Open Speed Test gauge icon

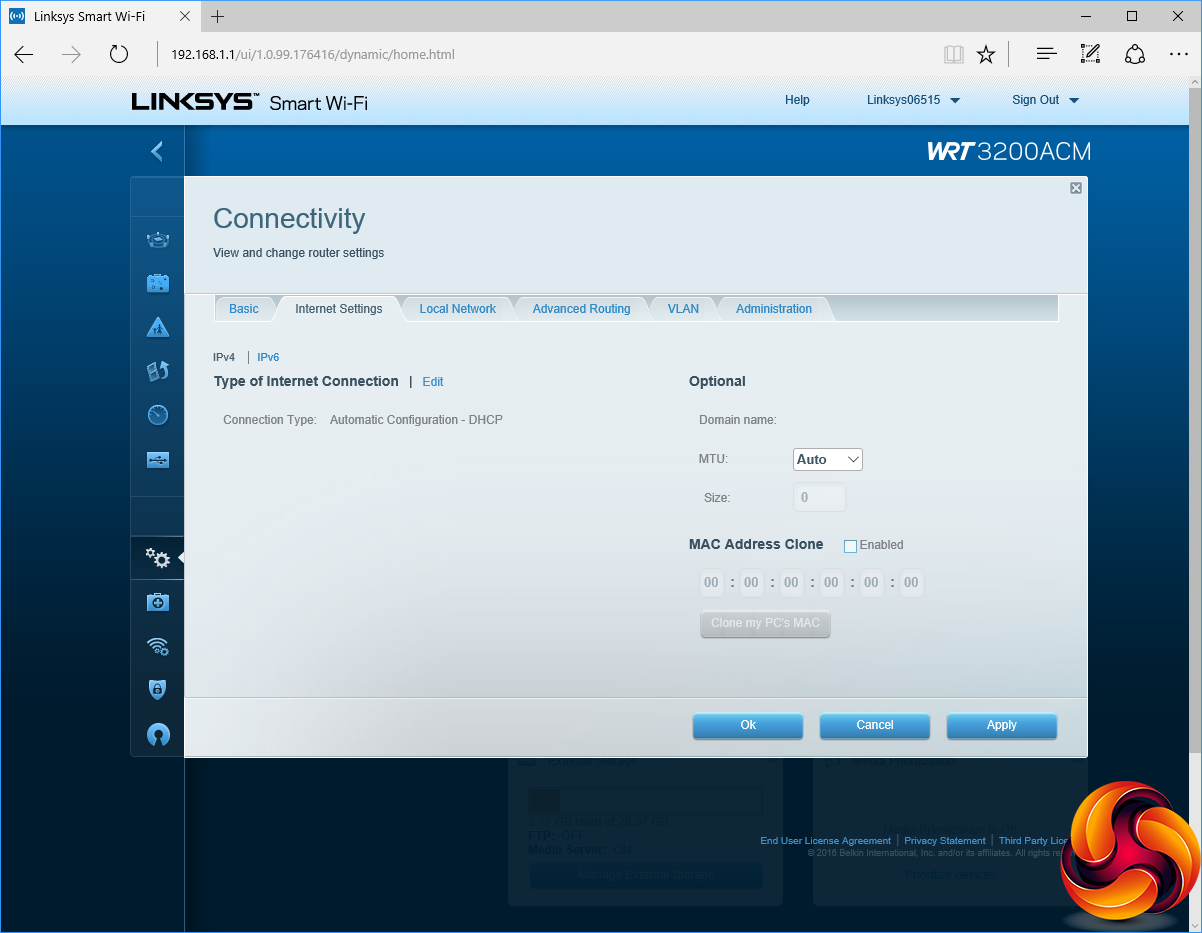tap(157, 415)
